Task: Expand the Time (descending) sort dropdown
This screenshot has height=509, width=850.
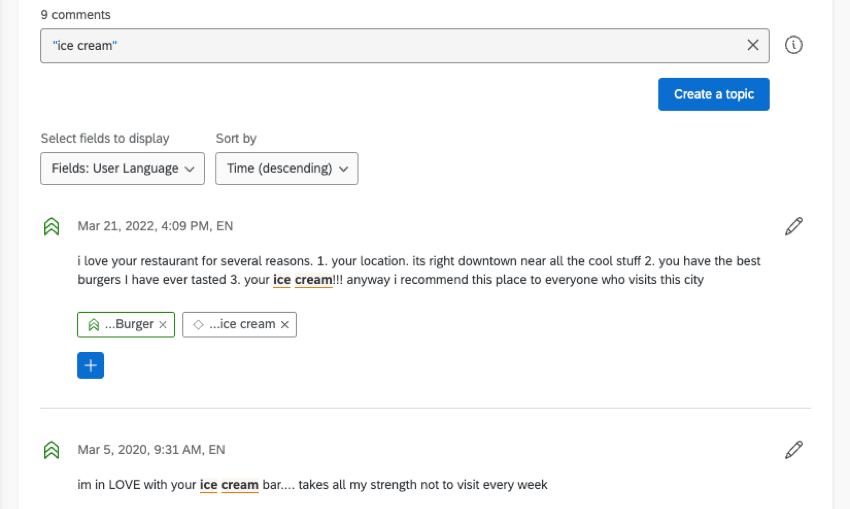Action: (286, 168)
